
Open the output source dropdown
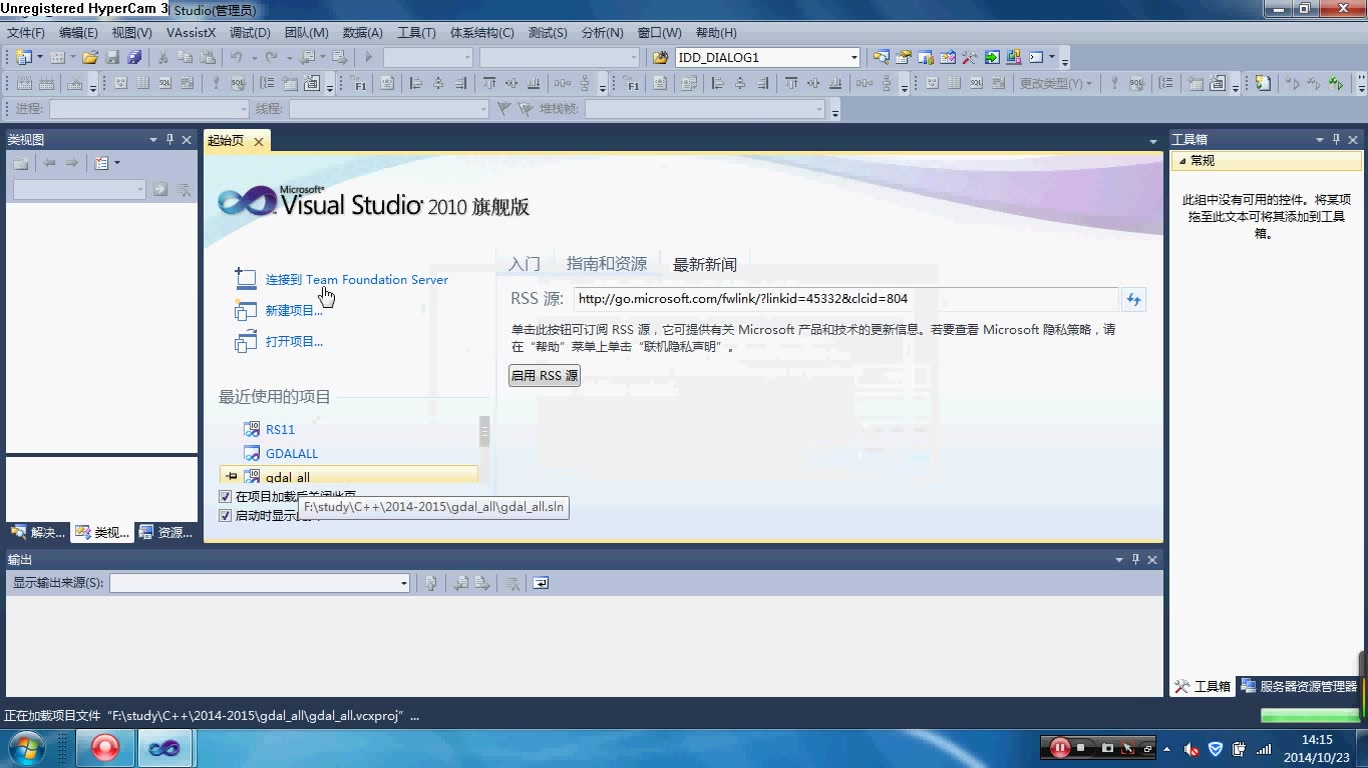[x=404, y=583]
